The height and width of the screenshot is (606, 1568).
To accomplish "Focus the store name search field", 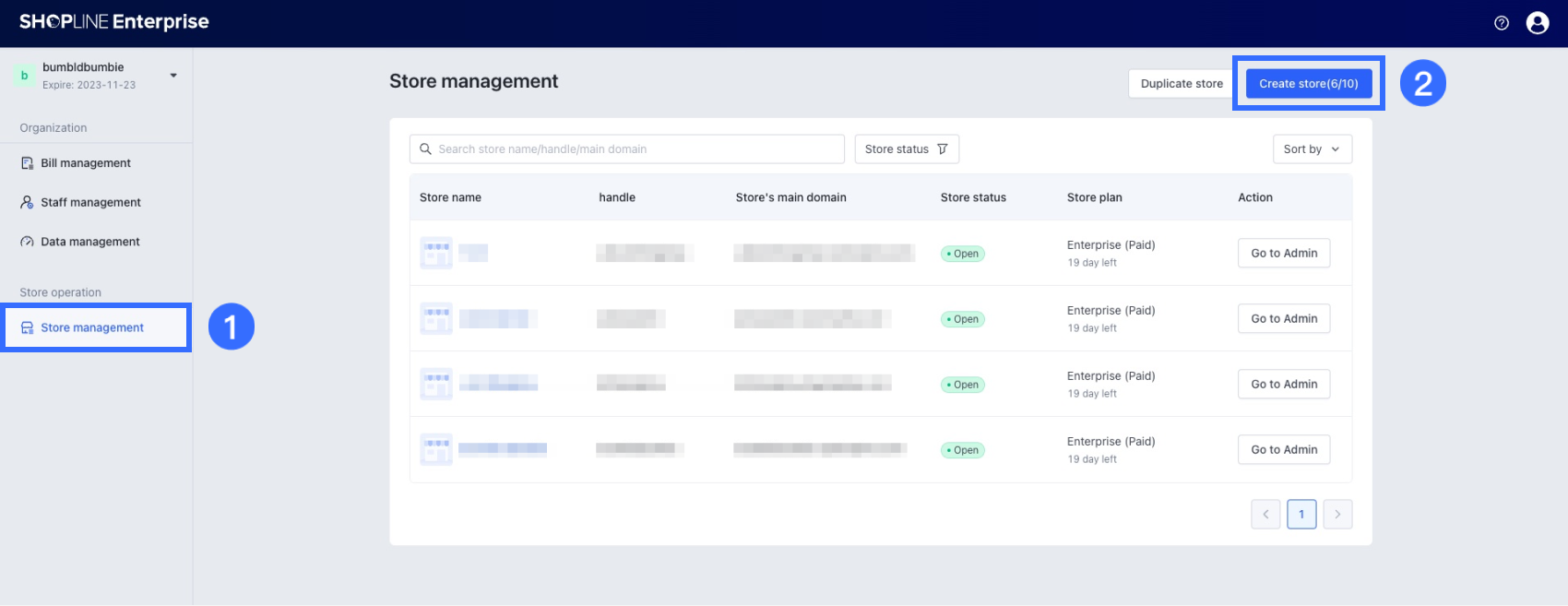I will point(627,149).
